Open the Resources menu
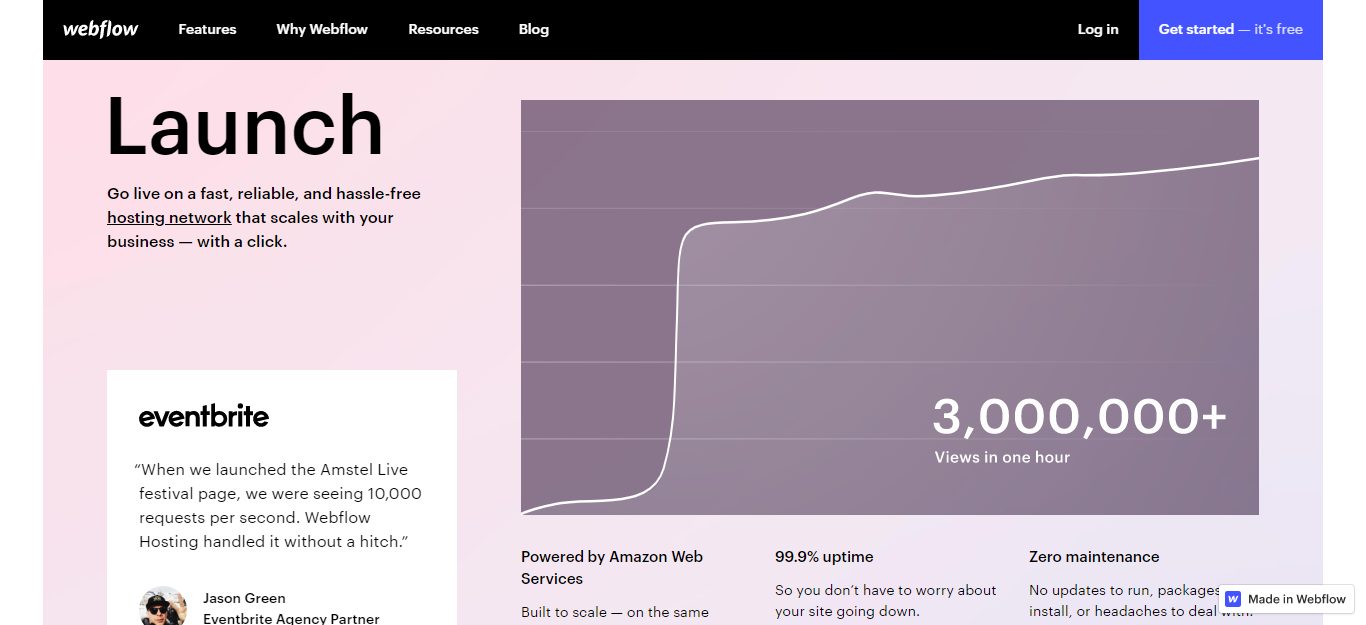 tap(443, 29)
